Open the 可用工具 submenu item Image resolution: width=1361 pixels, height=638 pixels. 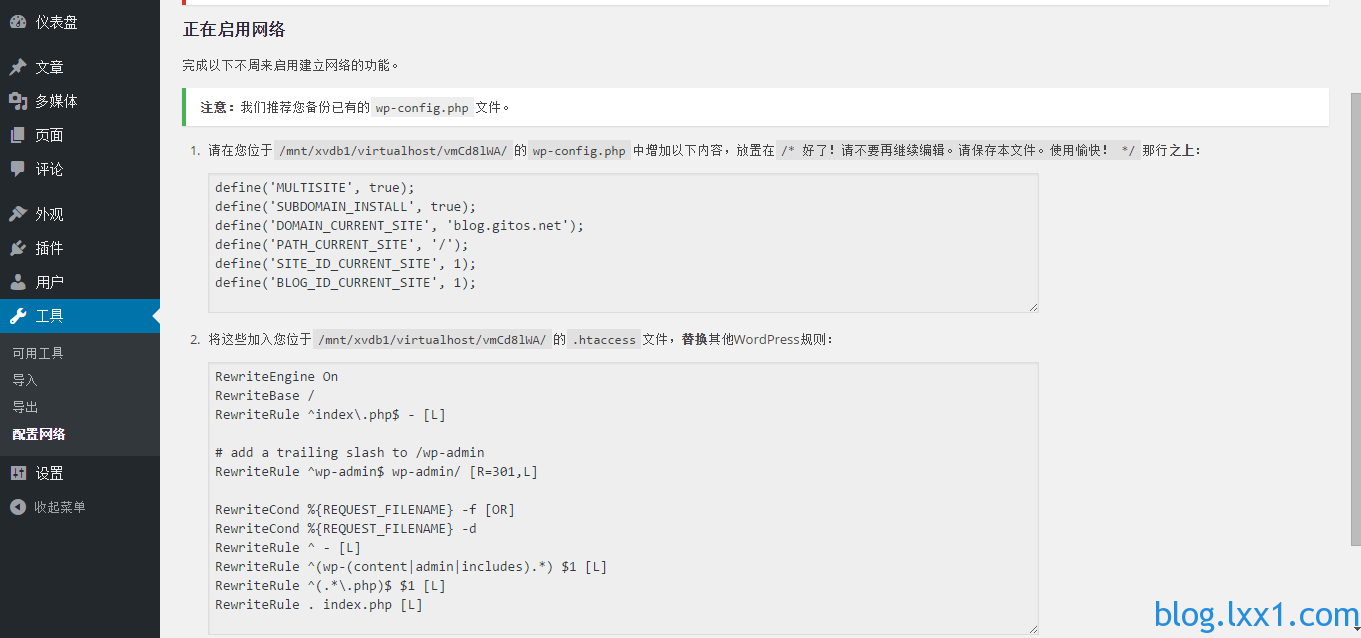[38, 353]
